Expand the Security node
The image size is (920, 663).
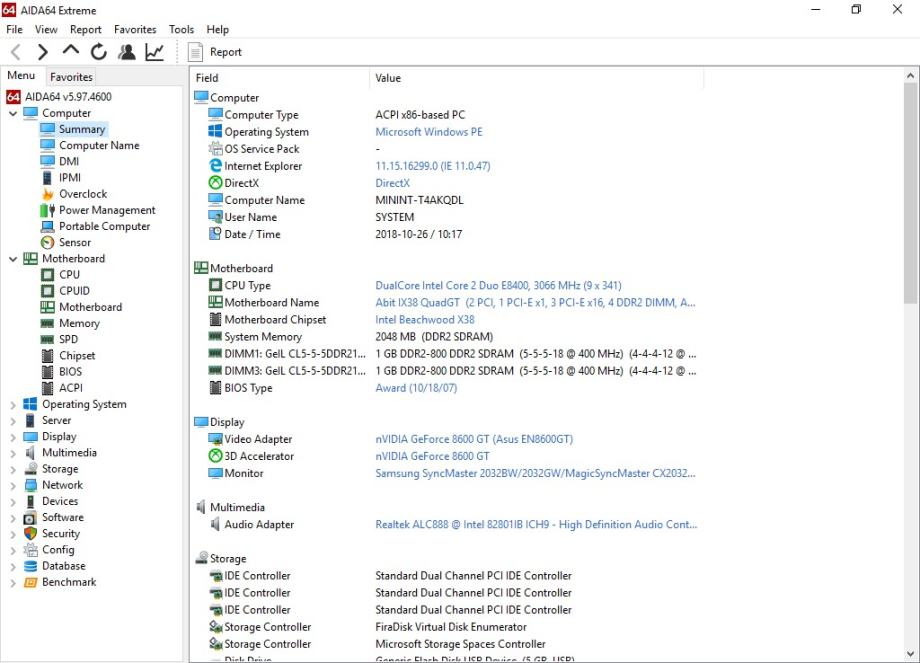13,534
